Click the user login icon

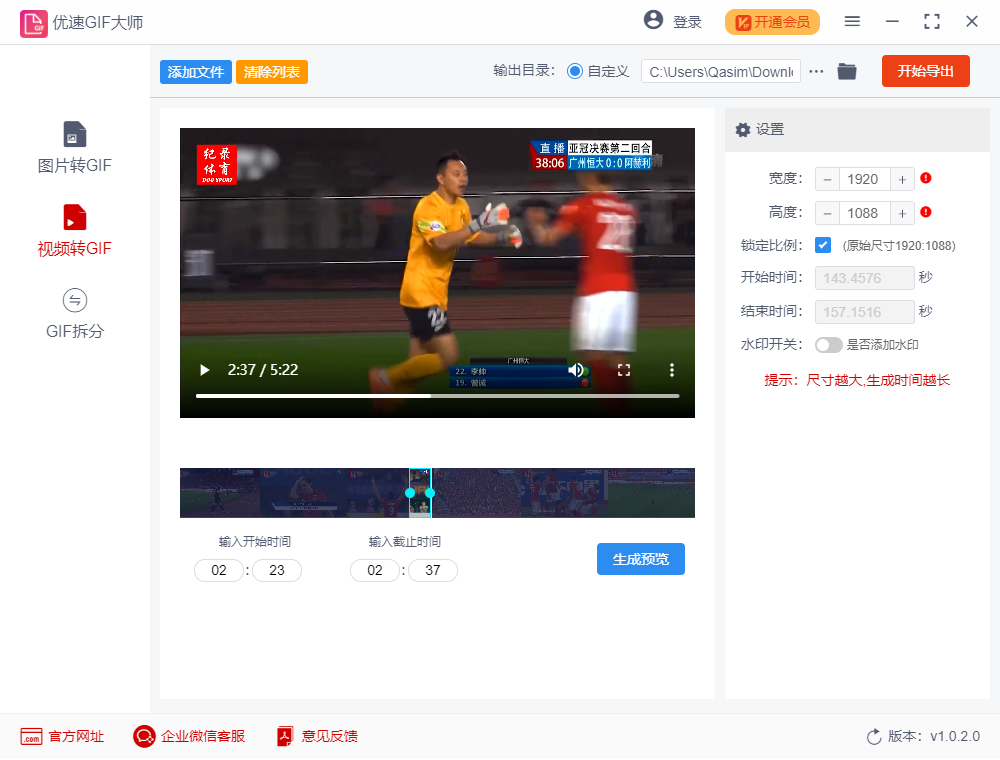coord(655,21)
